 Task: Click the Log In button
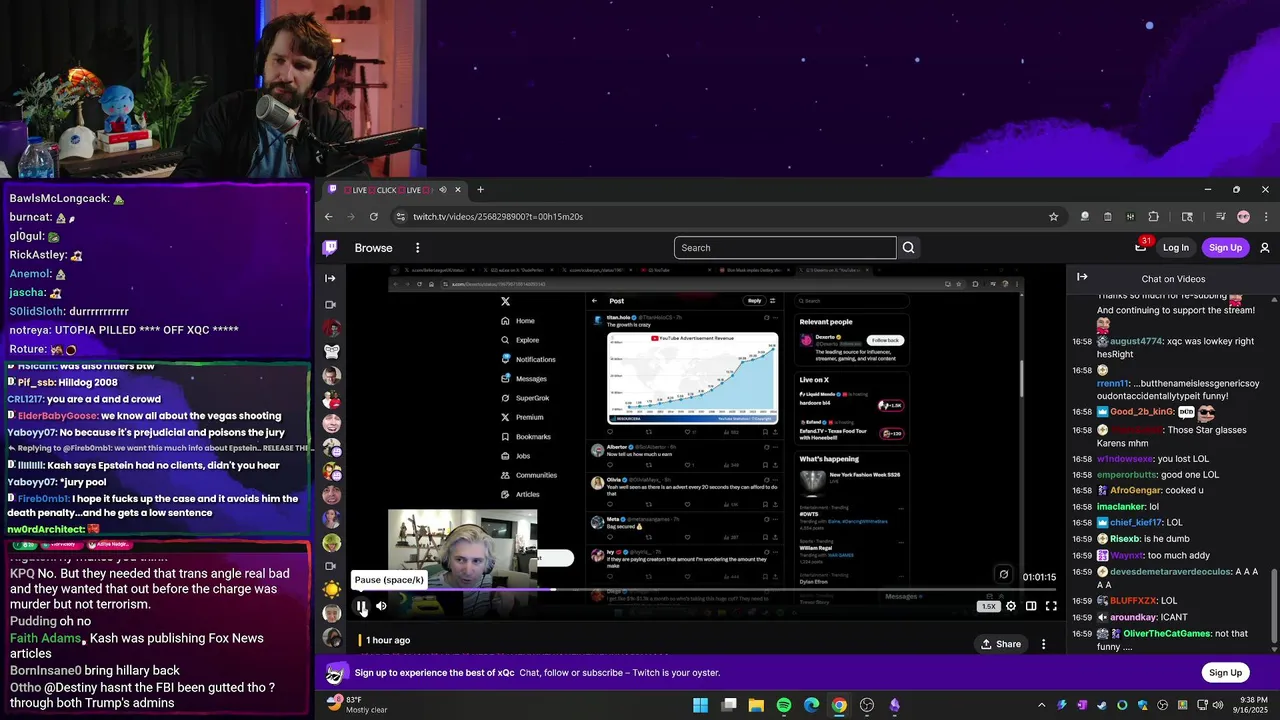[1176, 248]
